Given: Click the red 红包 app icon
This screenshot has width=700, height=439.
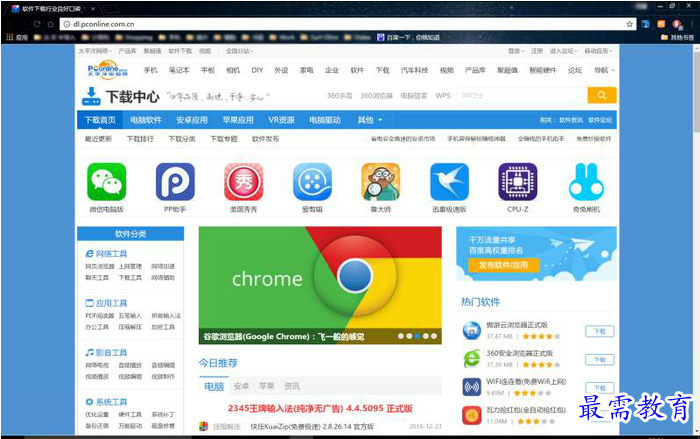Looking at the screenshot, I should pos(471,415).
